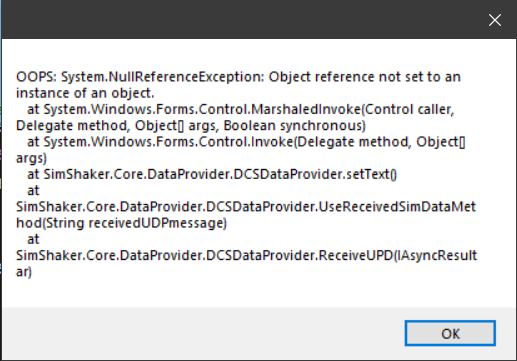
Task: Click the ReceiveUPD(IAsyncResult stack line
Action: (x=246, y=256)
